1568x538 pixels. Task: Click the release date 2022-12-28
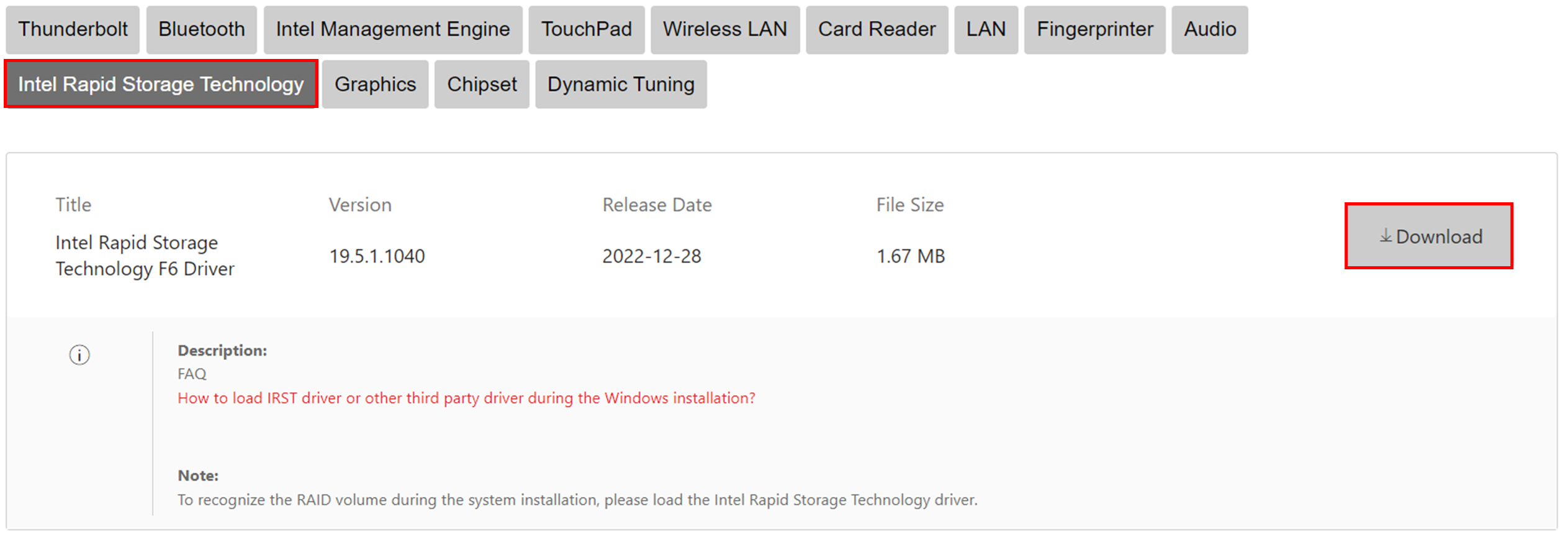point(651,256)
